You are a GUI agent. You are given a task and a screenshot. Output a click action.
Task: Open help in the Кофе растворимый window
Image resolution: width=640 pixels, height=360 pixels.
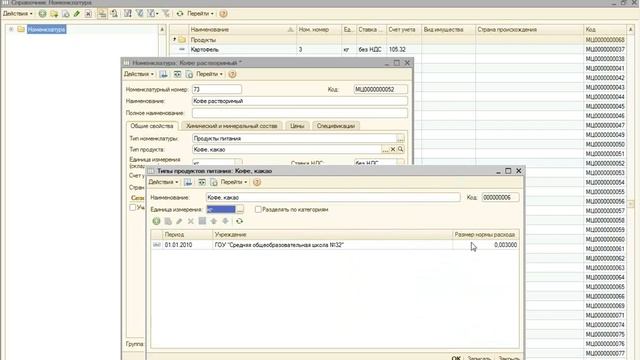[x=232, y=74]
